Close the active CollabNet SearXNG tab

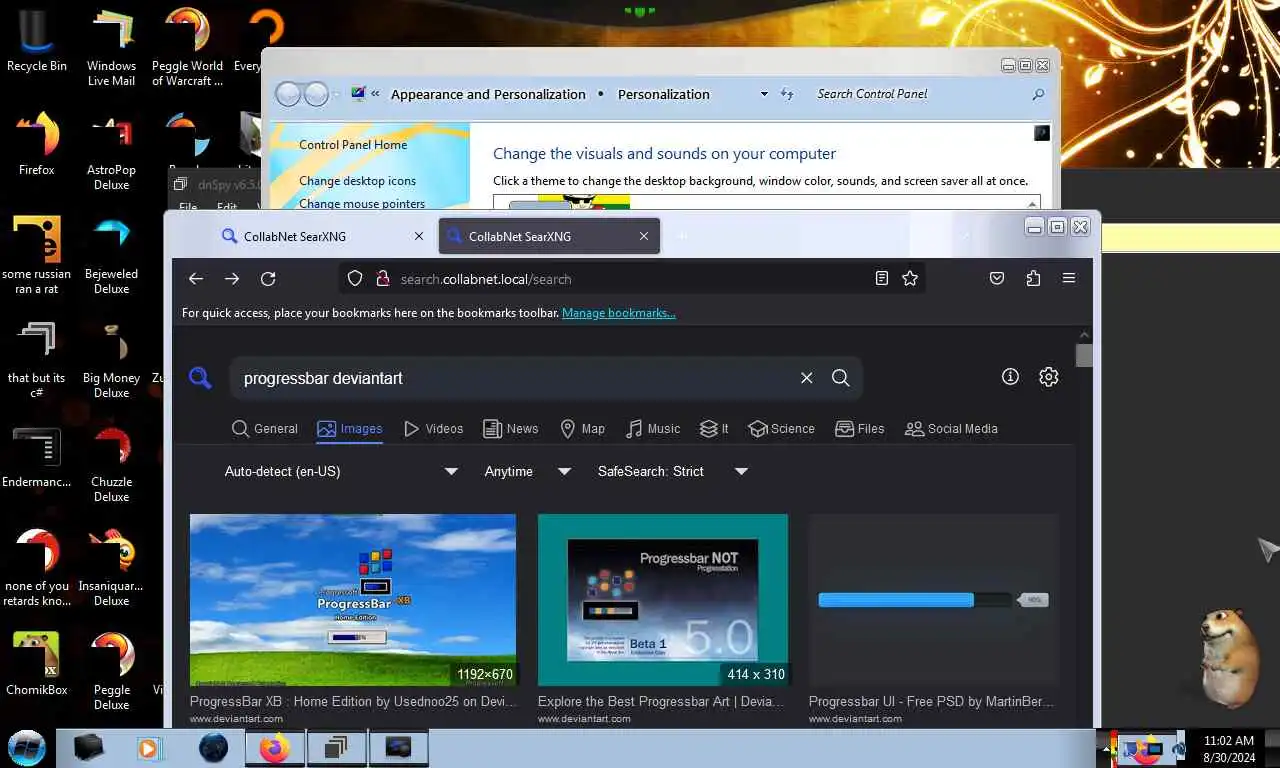point(644,237)
